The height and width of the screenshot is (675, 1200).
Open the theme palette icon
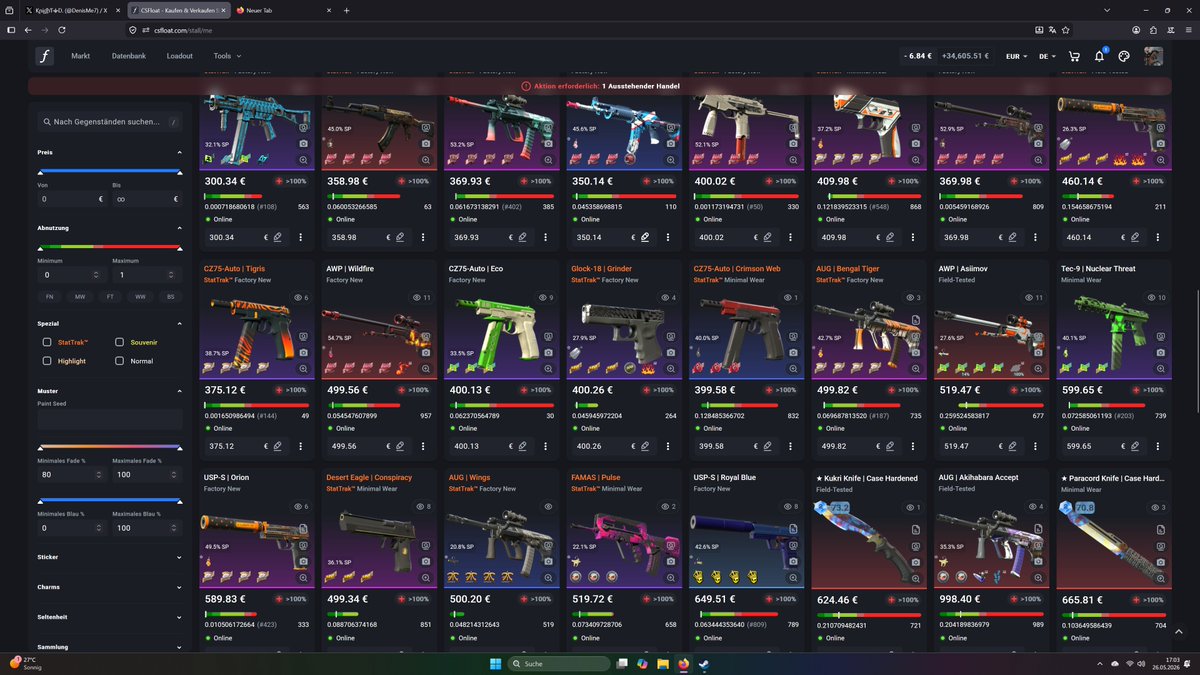click(1124, 56)
